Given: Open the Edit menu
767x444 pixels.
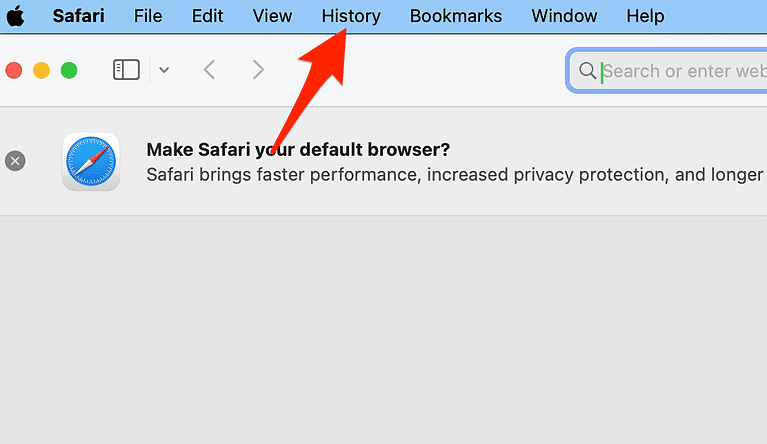Looking at the screenshot, I should click(x=208, y=16).
